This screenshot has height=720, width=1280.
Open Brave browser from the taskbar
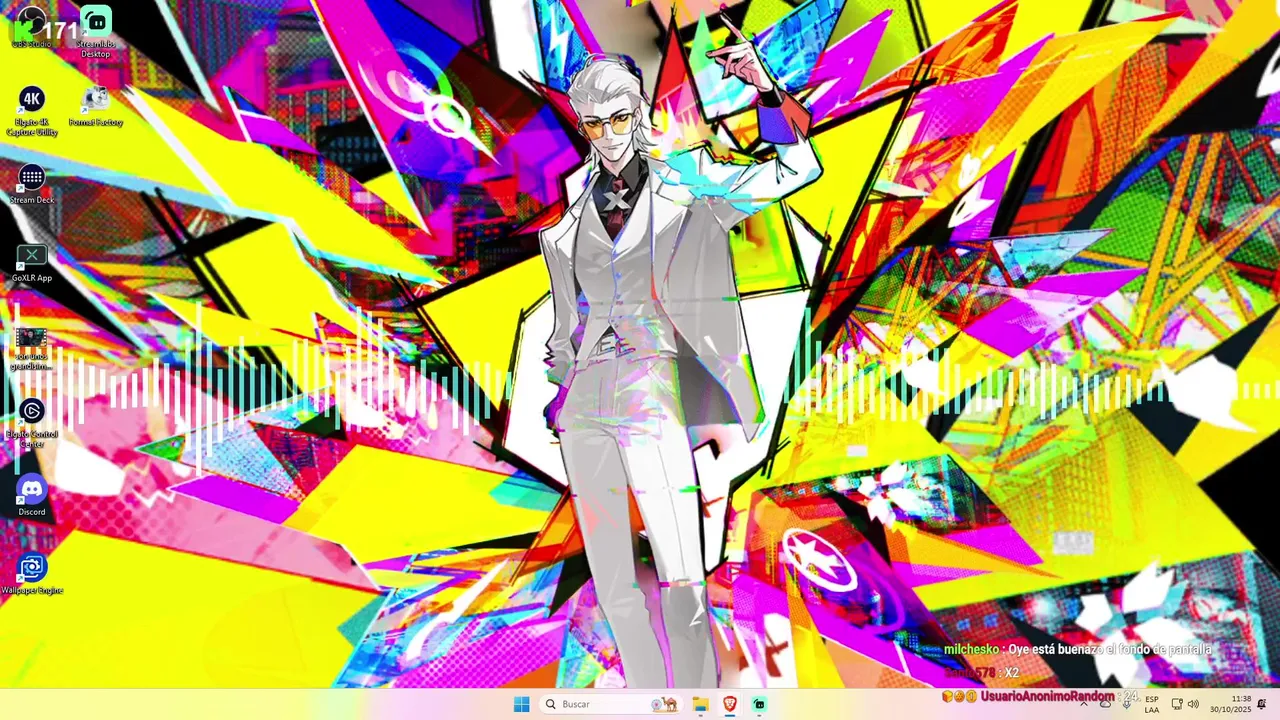(730, 704)
